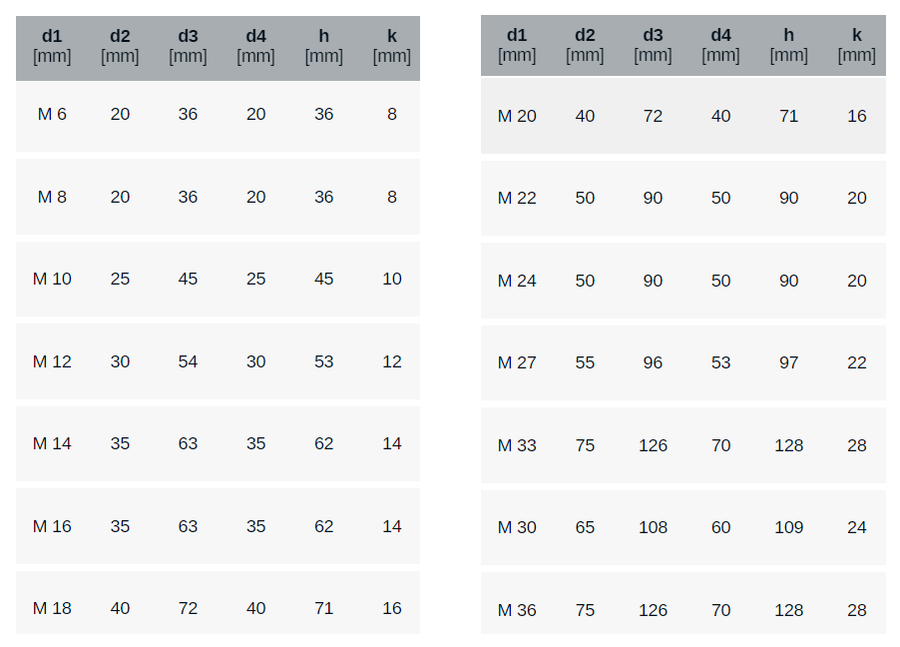
Task: Click the M 12 row label
Action: click(x=52, y=362)
